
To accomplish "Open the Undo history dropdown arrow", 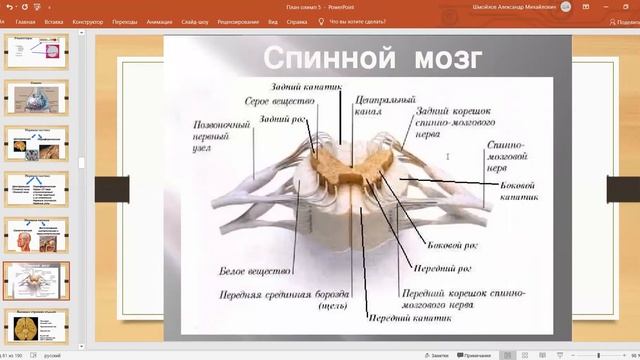I will 16,7.
